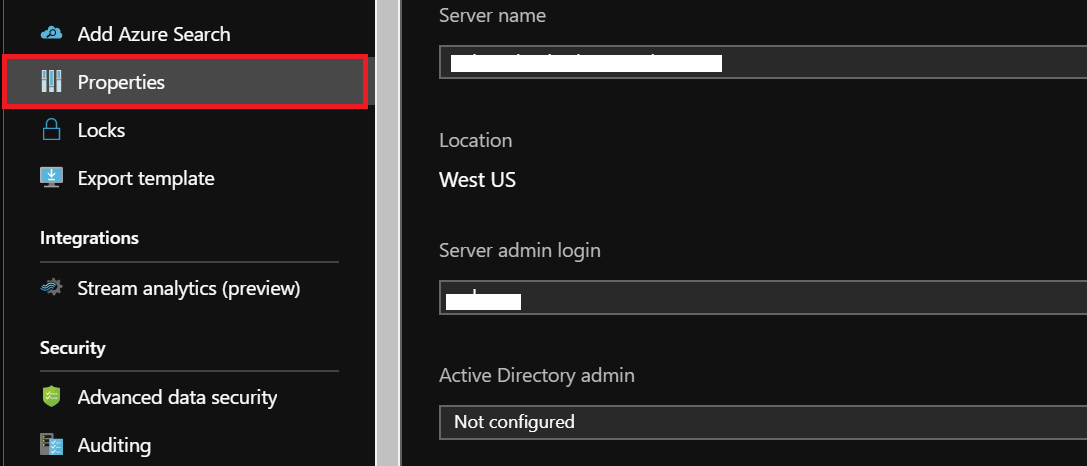Click the Advanced data security shield icon
Viewport: 1087px width, 466px height.
tap(51, 397)
